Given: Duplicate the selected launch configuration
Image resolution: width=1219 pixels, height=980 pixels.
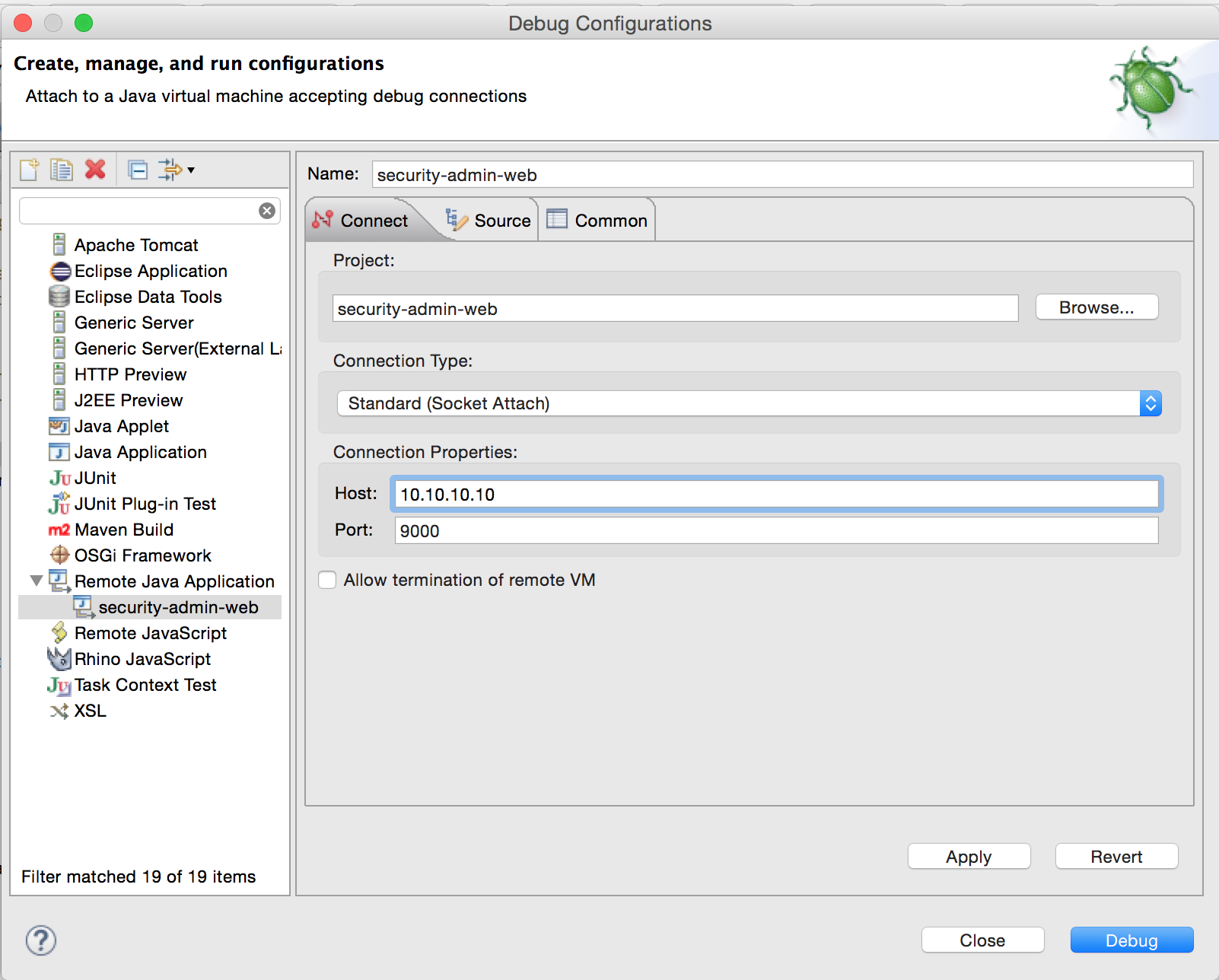Looking at the screenshot, I should [62, 169].
